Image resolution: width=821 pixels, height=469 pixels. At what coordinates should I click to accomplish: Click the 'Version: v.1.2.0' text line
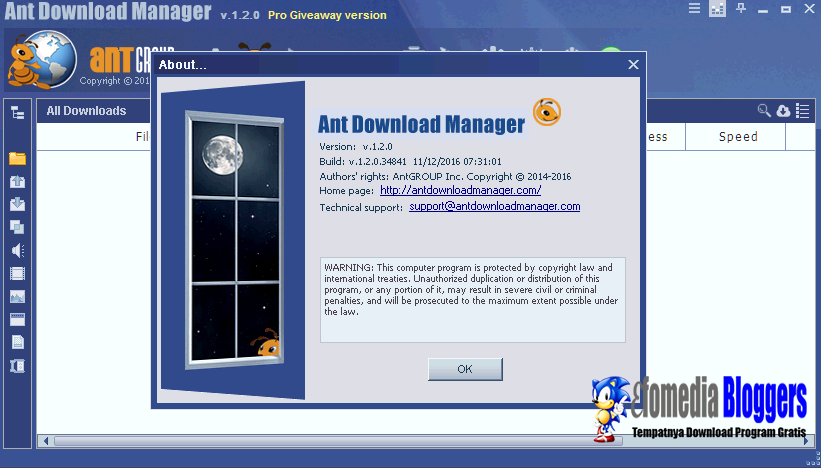(x=356, y=147)
